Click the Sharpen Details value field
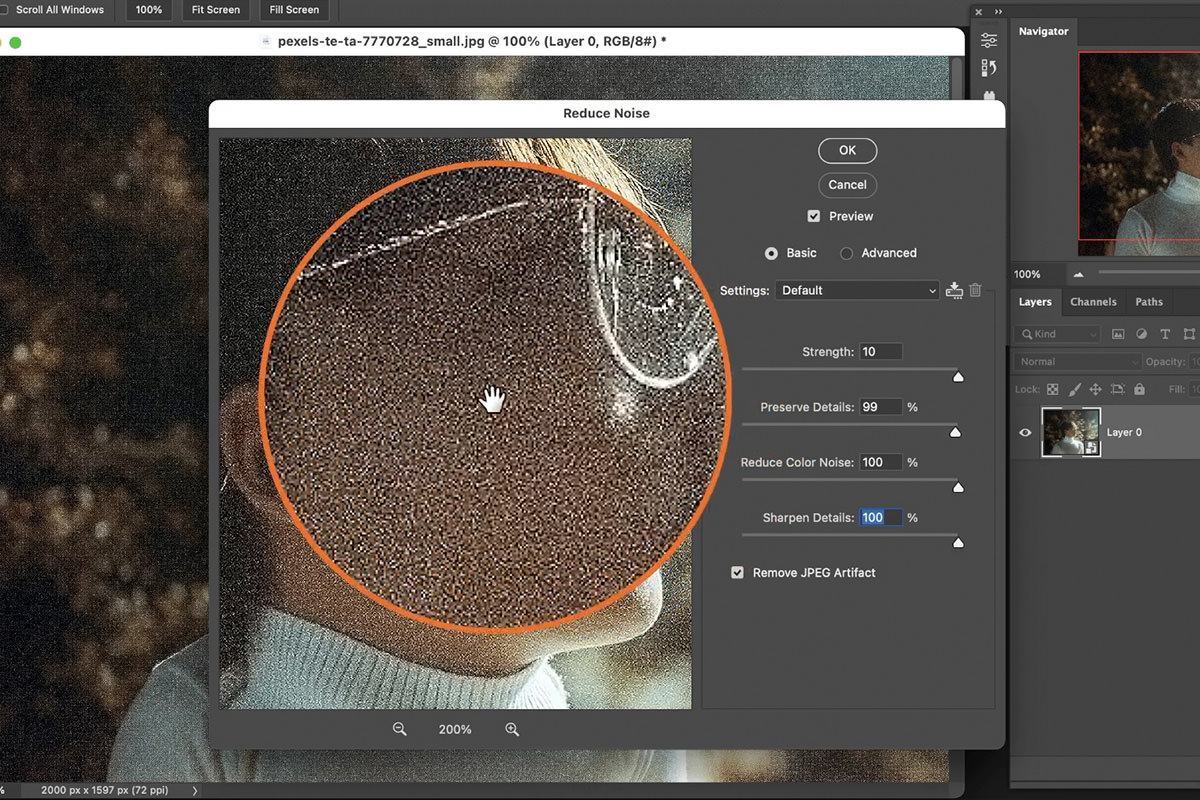Viewport: 1200px width, 800px height. 880,517
